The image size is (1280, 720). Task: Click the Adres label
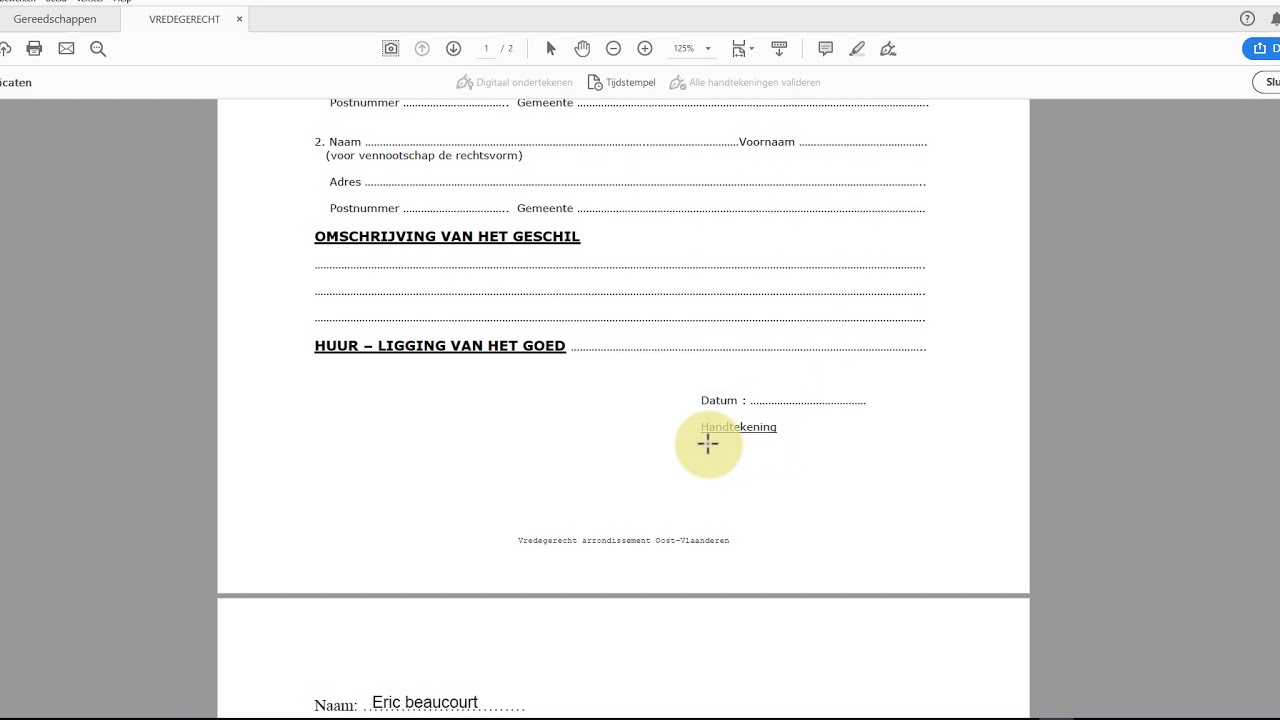click(x=345, y=182)
